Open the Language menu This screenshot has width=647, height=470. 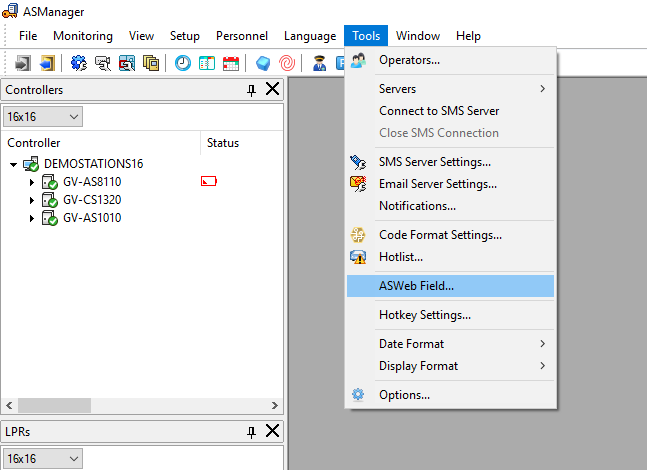click(310, 36)
